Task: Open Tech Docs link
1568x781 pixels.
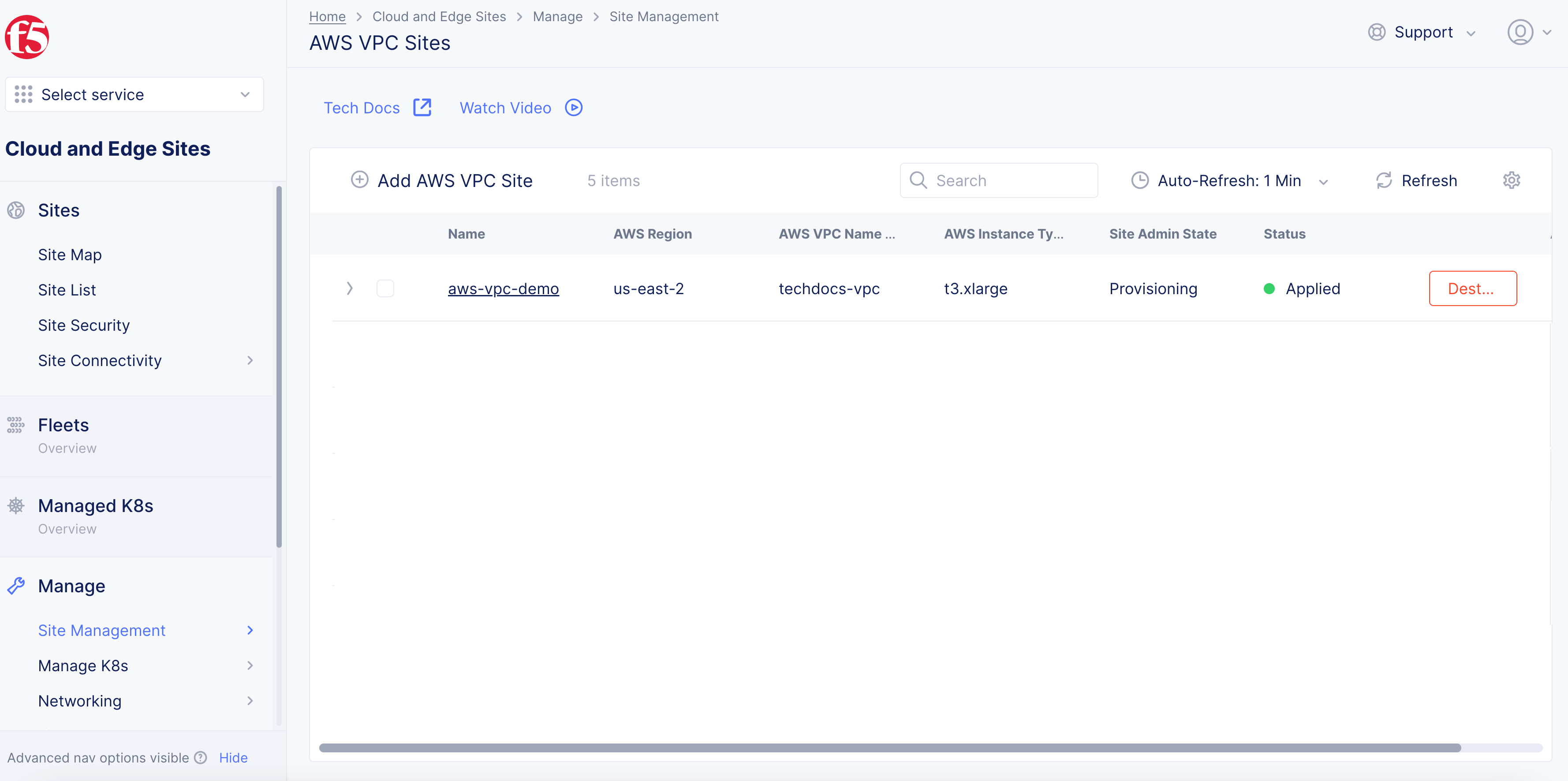Action: (362, 108)
